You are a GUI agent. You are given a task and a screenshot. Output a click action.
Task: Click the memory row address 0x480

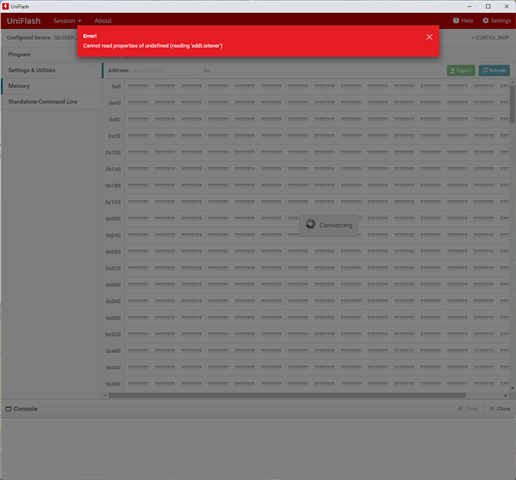click(113, 384)
